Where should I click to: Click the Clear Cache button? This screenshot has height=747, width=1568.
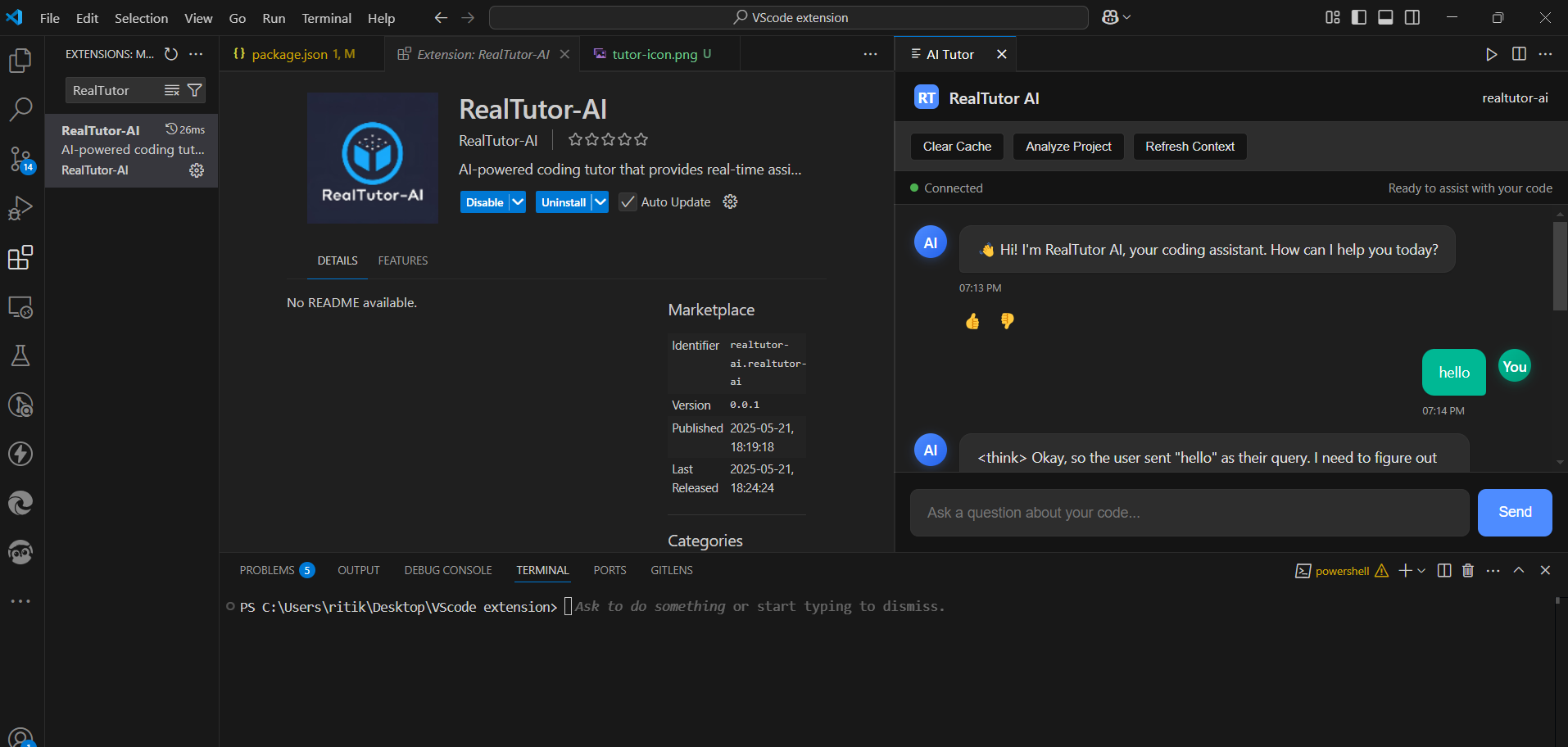[x=957, y=147]
